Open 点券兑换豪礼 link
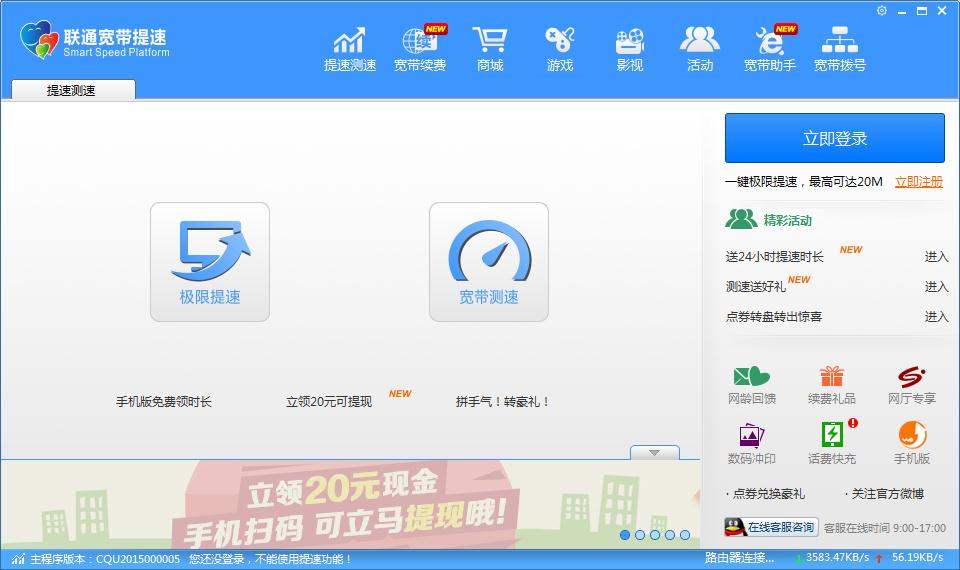 (768, 493)
